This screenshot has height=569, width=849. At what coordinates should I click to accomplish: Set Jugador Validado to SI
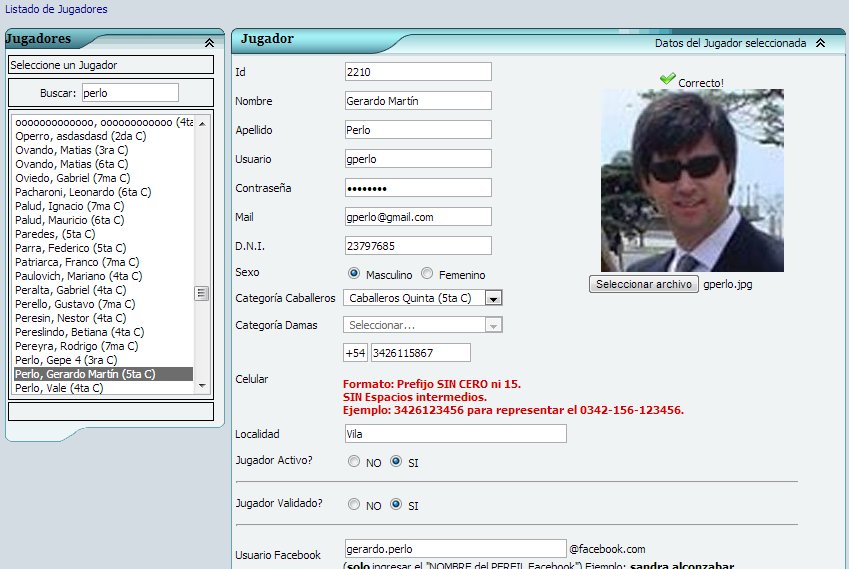(396, 505)
